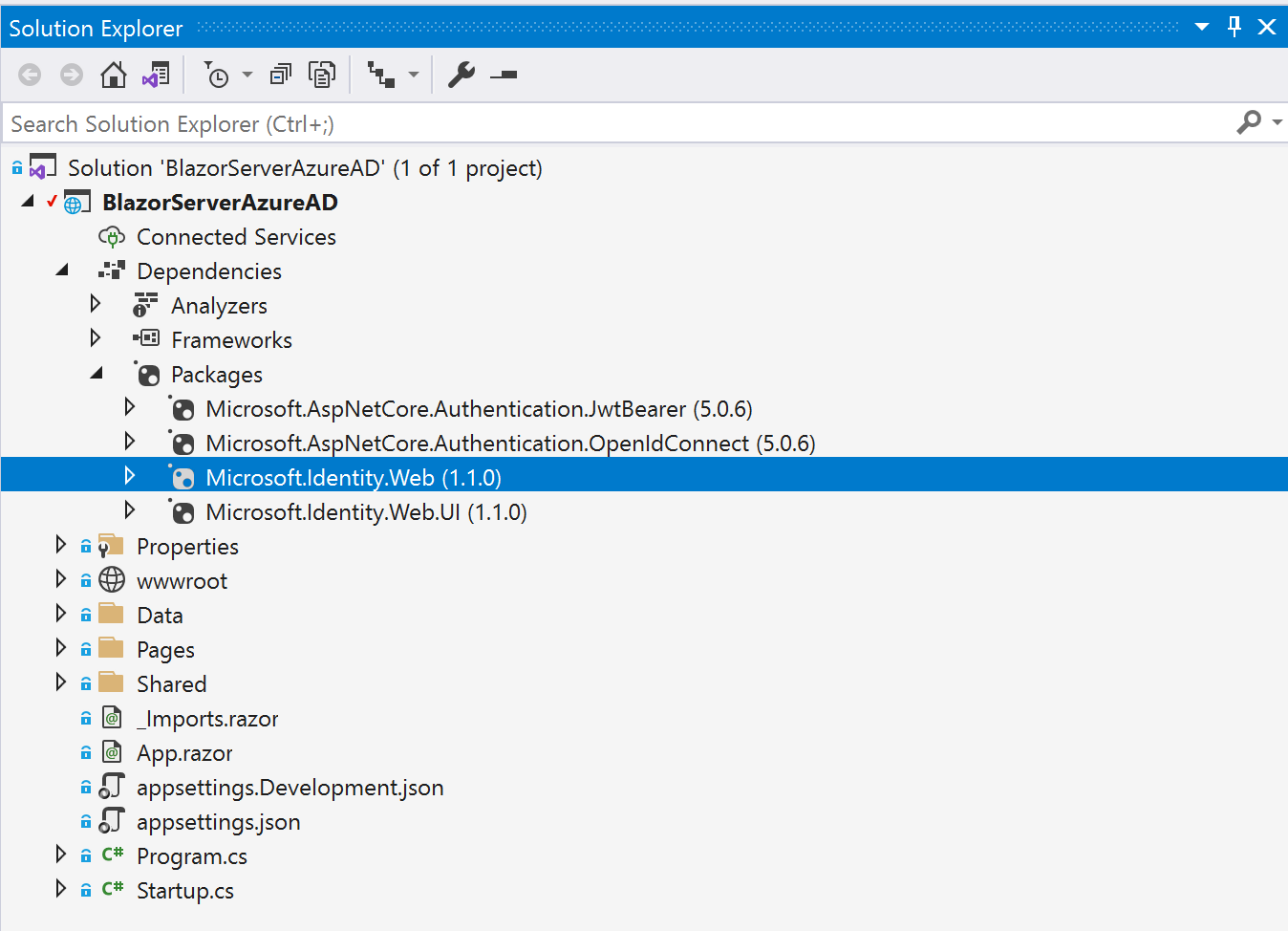Open the Properties wrench icon
Screen dimensions: 1288x931
(x=462, y=74)
